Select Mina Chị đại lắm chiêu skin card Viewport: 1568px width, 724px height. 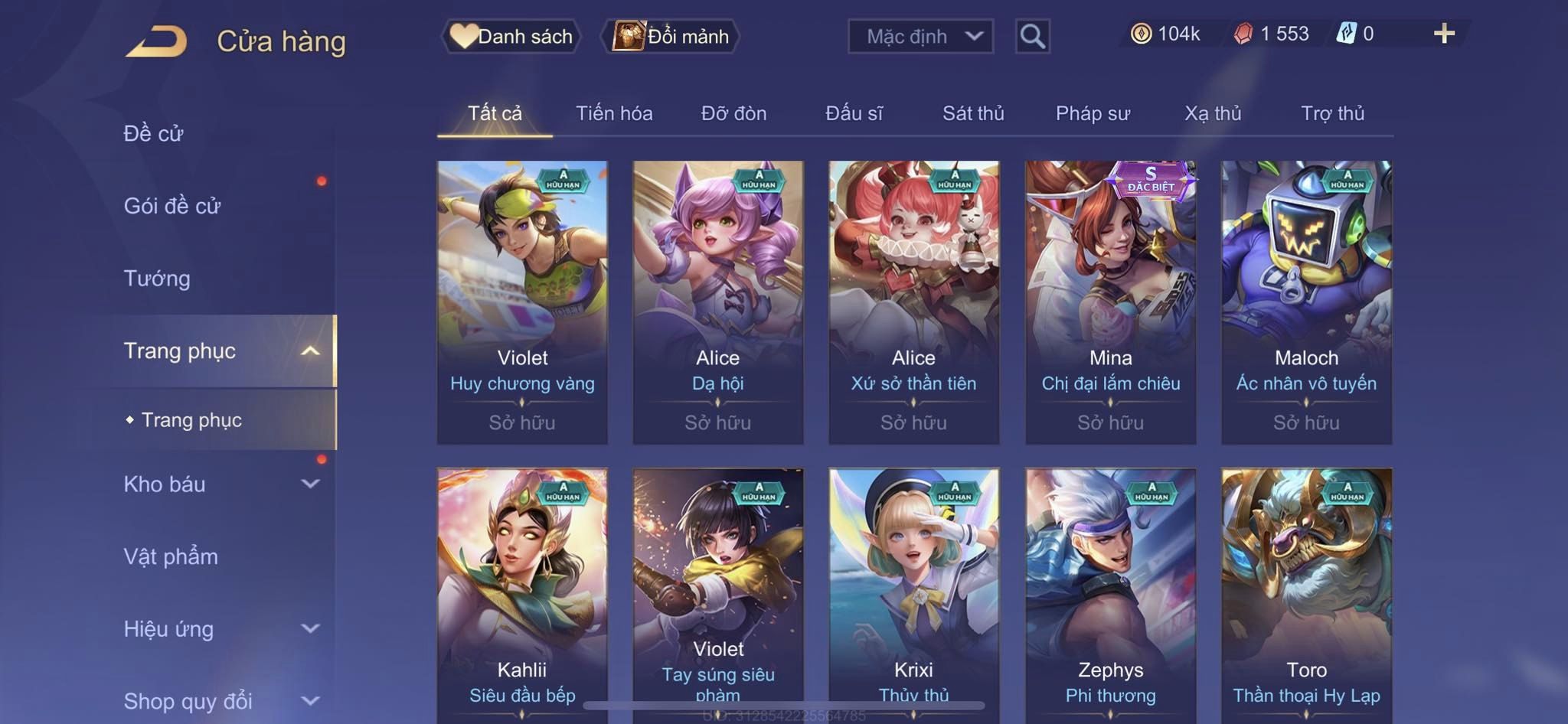(1110, 302)
